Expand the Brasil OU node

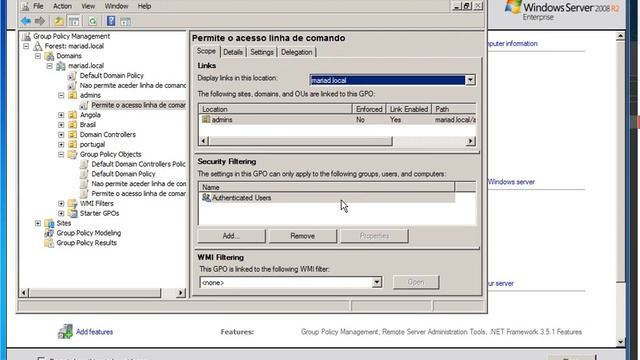pyautogui.click(x=61, y=125)
